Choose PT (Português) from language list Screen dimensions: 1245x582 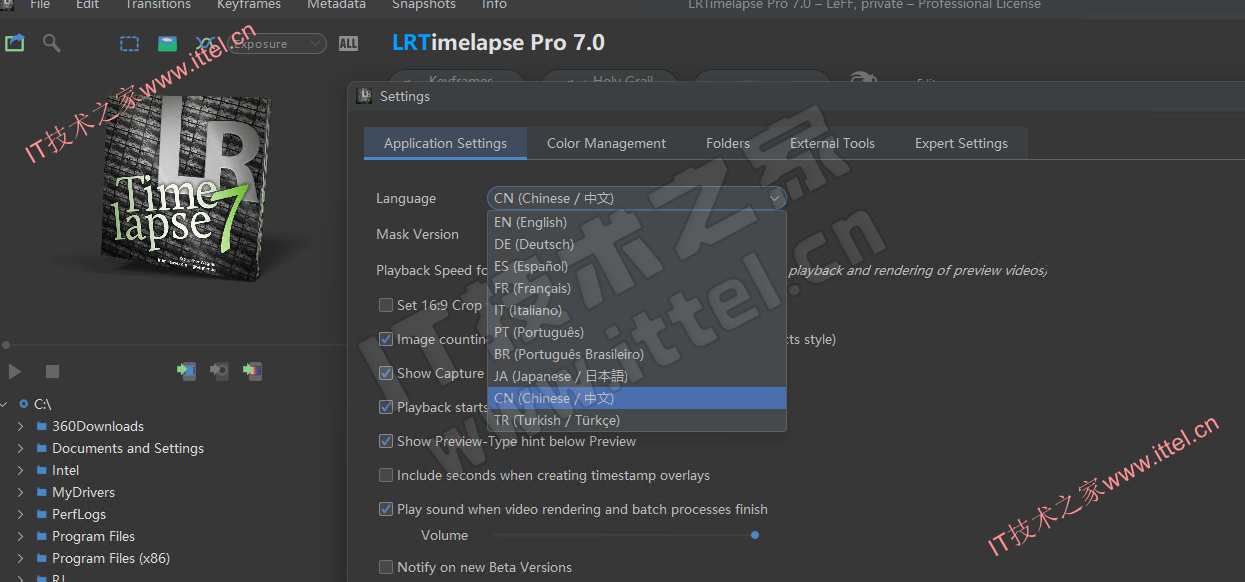[x=637, y=332]
